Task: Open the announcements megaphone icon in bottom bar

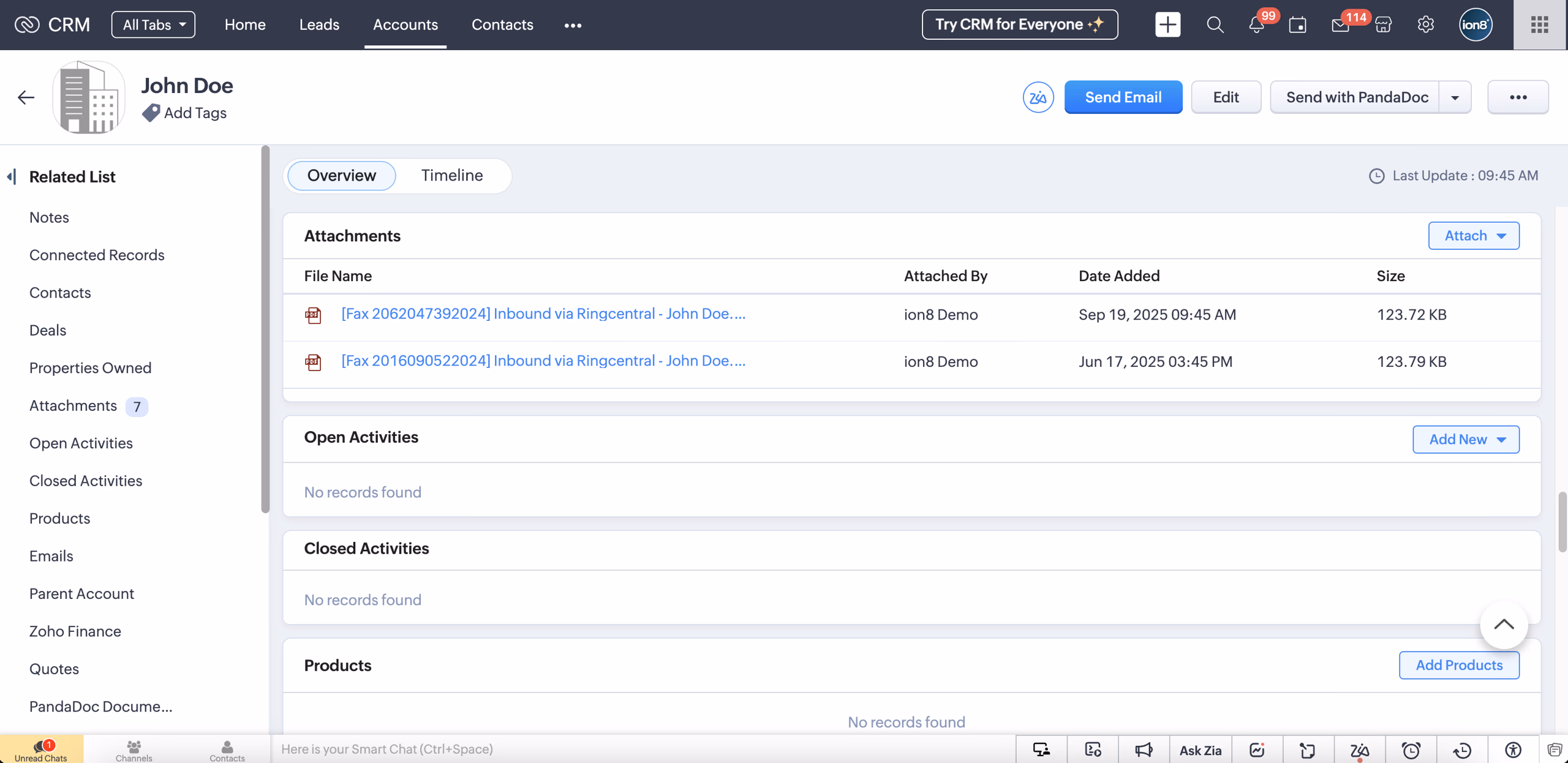Action: (x=1144, y=749)
